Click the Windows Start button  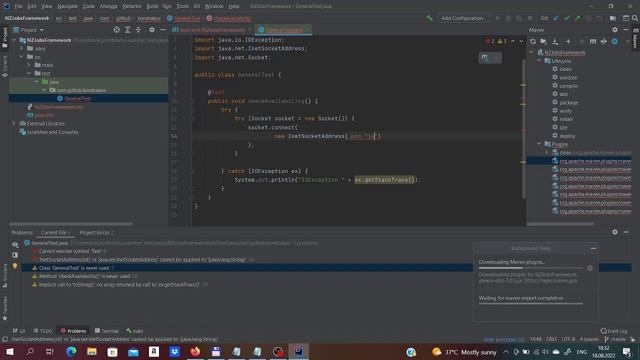click(10, 351)
